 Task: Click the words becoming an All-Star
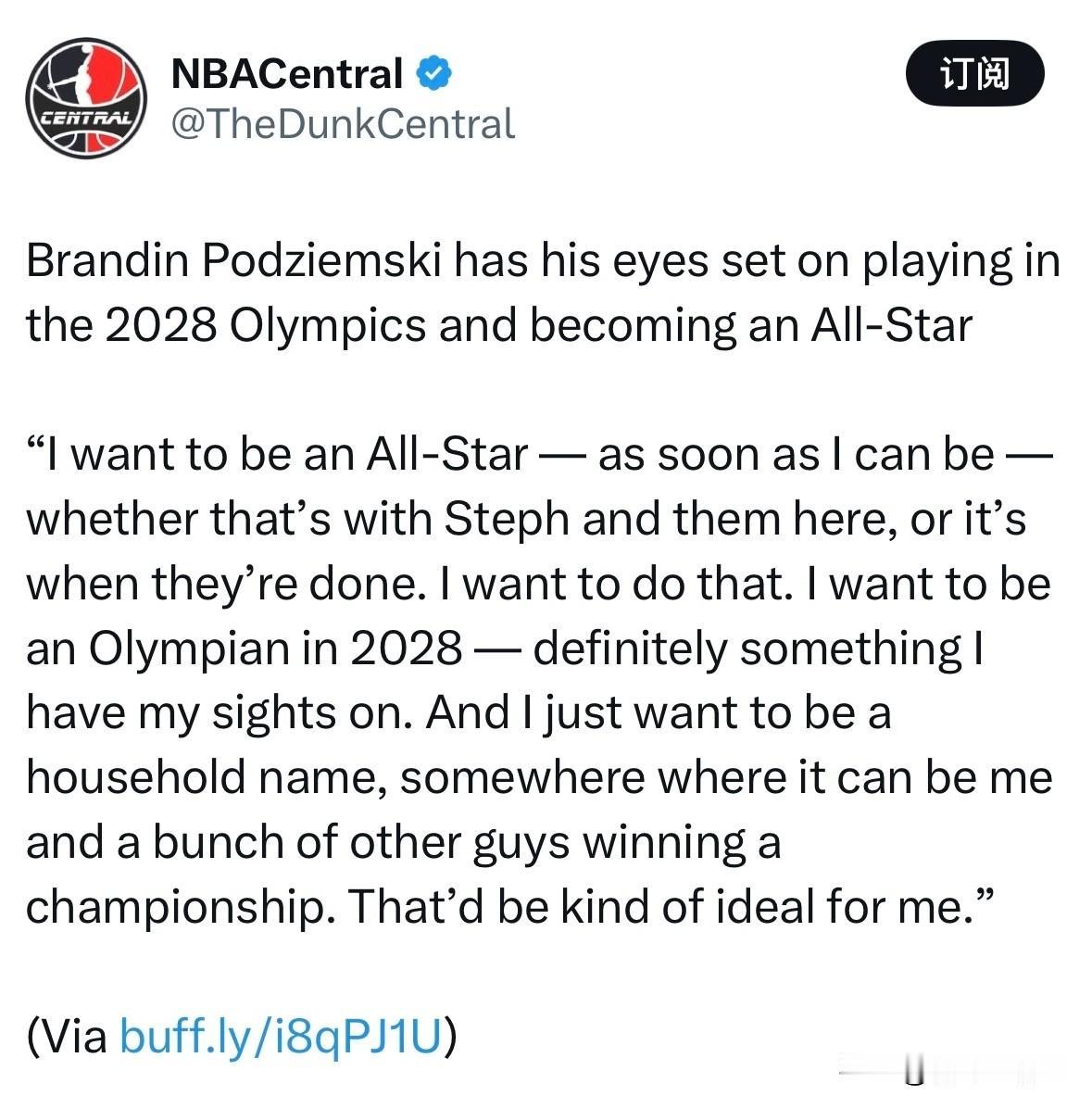[x=751, y=326]
